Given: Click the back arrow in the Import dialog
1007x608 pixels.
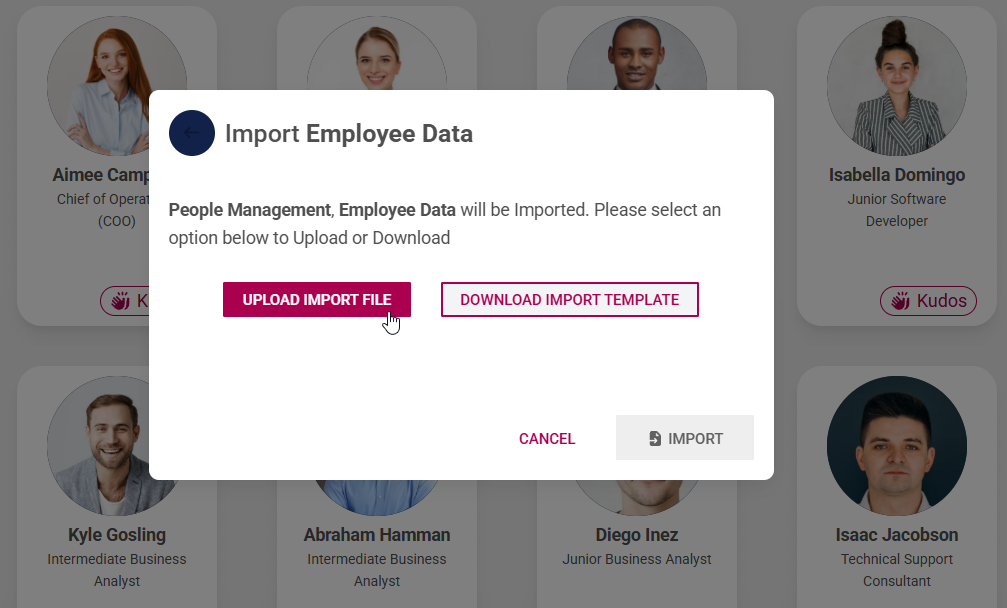Looking at the screenshot, I should coord(192,133).
